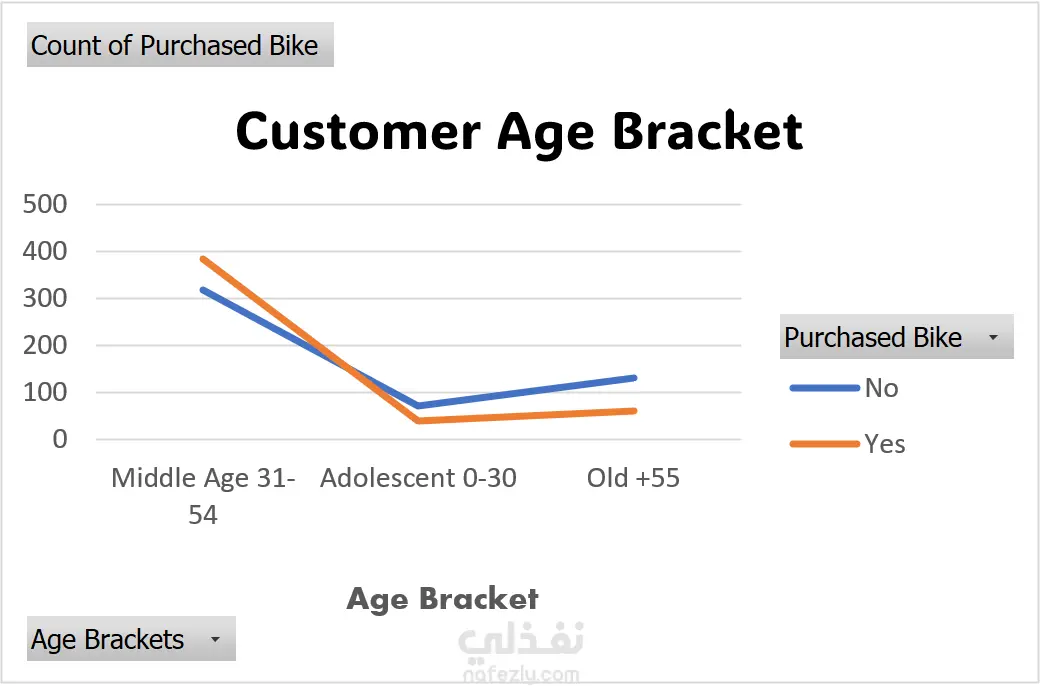Viewport: 1042px width, 686px height.
Task: Click the Yes legend entry text
Action: 885,444
